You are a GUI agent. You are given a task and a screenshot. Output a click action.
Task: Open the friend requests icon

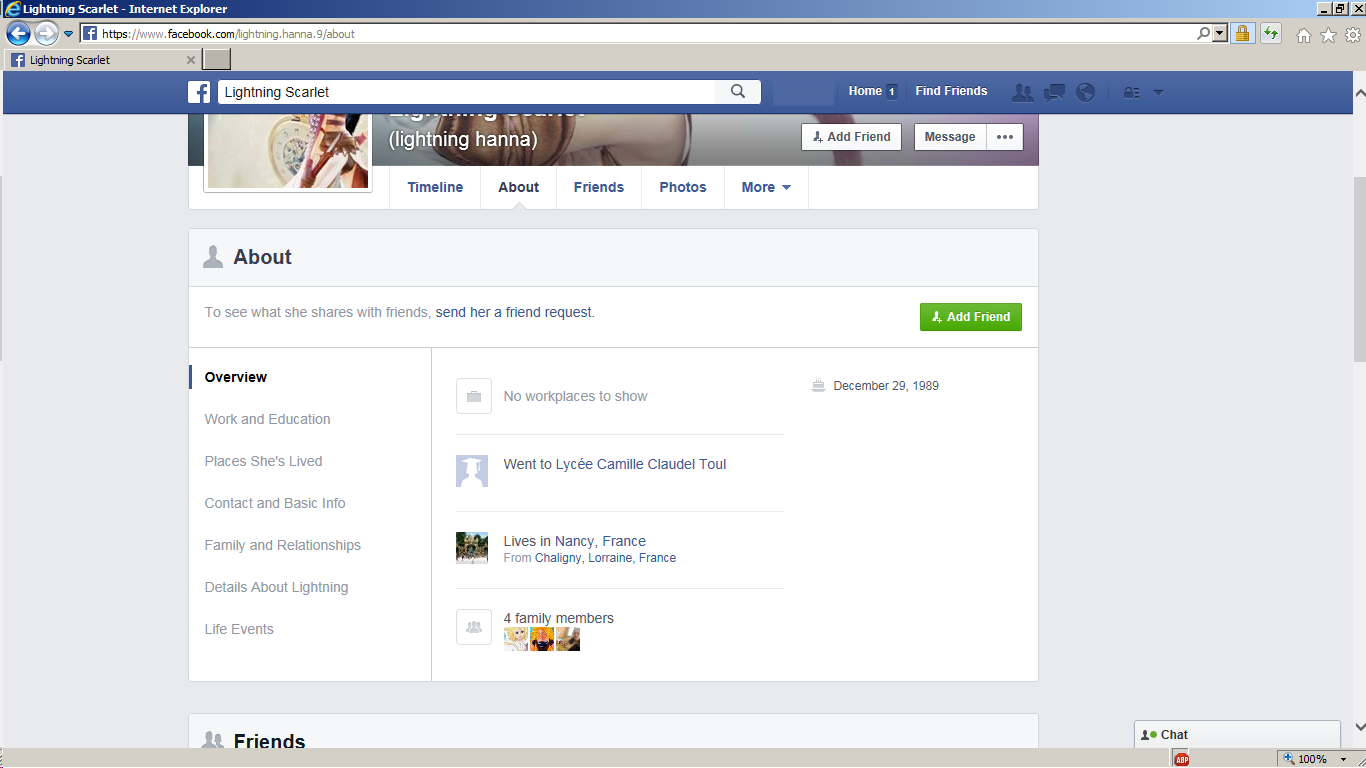[1022, 92]
